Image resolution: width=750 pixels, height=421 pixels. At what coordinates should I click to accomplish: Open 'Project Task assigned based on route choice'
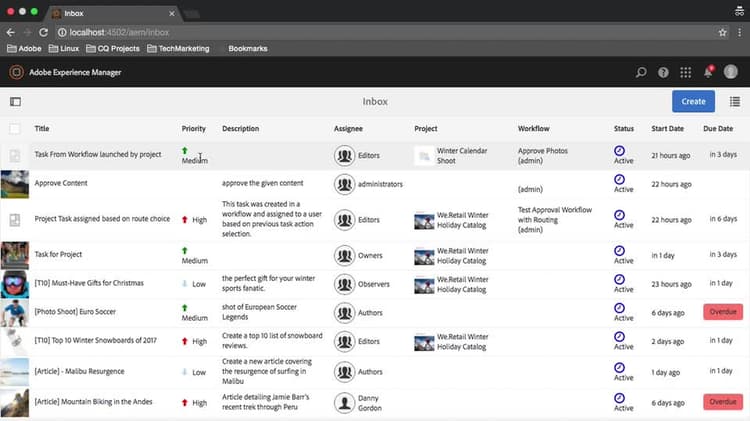click(102, 219)
